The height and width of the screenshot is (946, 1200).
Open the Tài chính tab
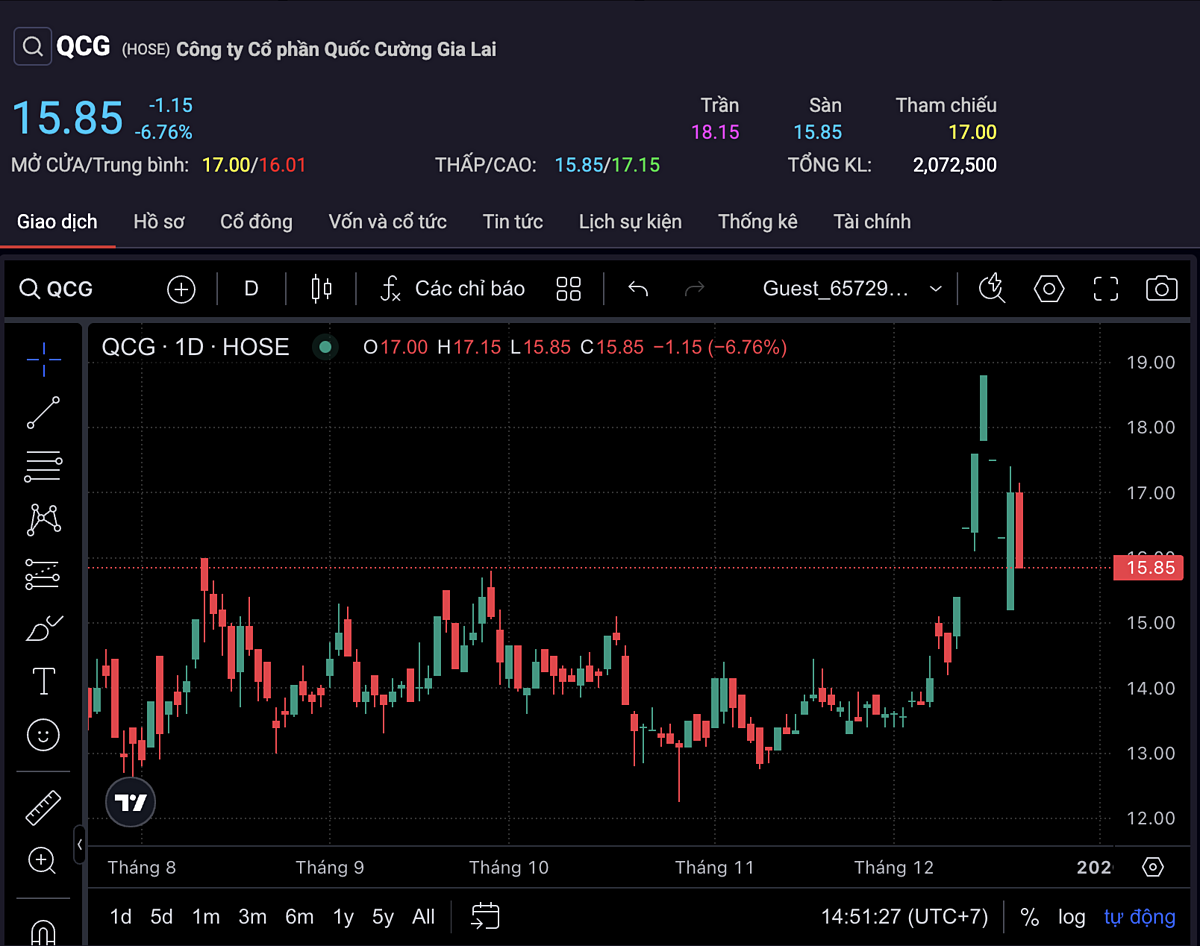(871, 222)
